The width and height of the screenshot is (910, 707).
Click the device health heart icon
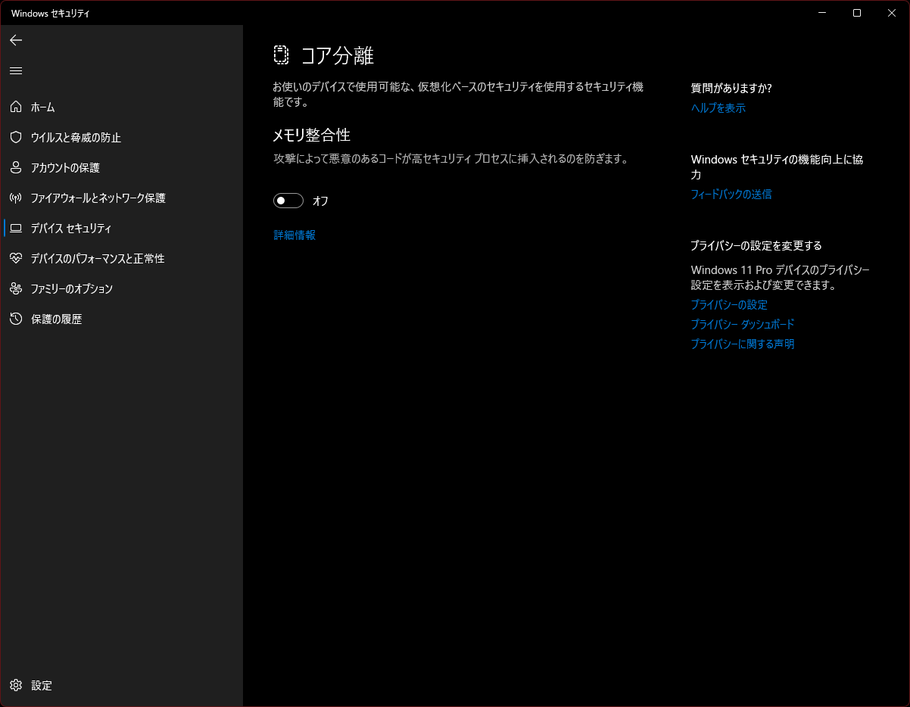[x=16, y=258]
